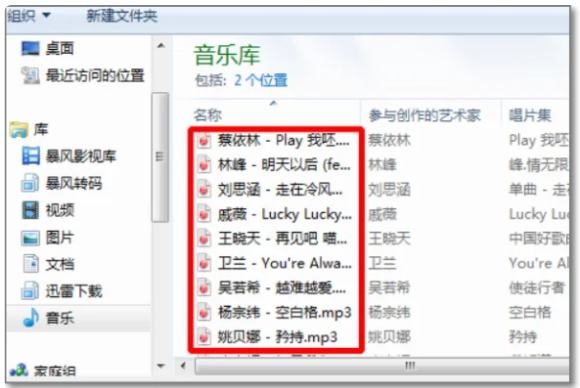Click the 库 folder icon
Screen dimensions: 580x388
point(19,130)
